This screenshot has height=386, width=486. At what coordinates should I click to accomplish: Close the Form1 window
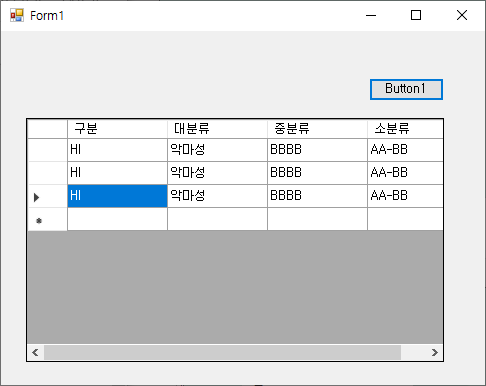(462, 15)
